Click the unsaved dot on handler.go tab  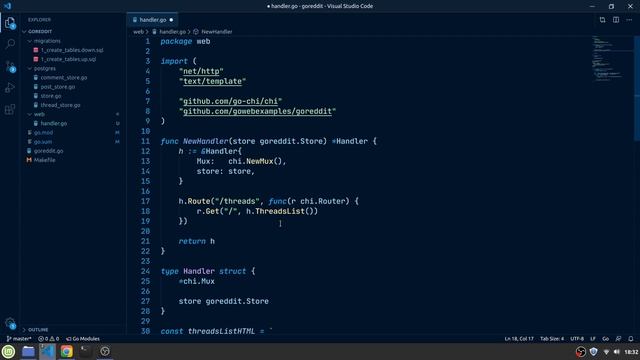point(171,20)
